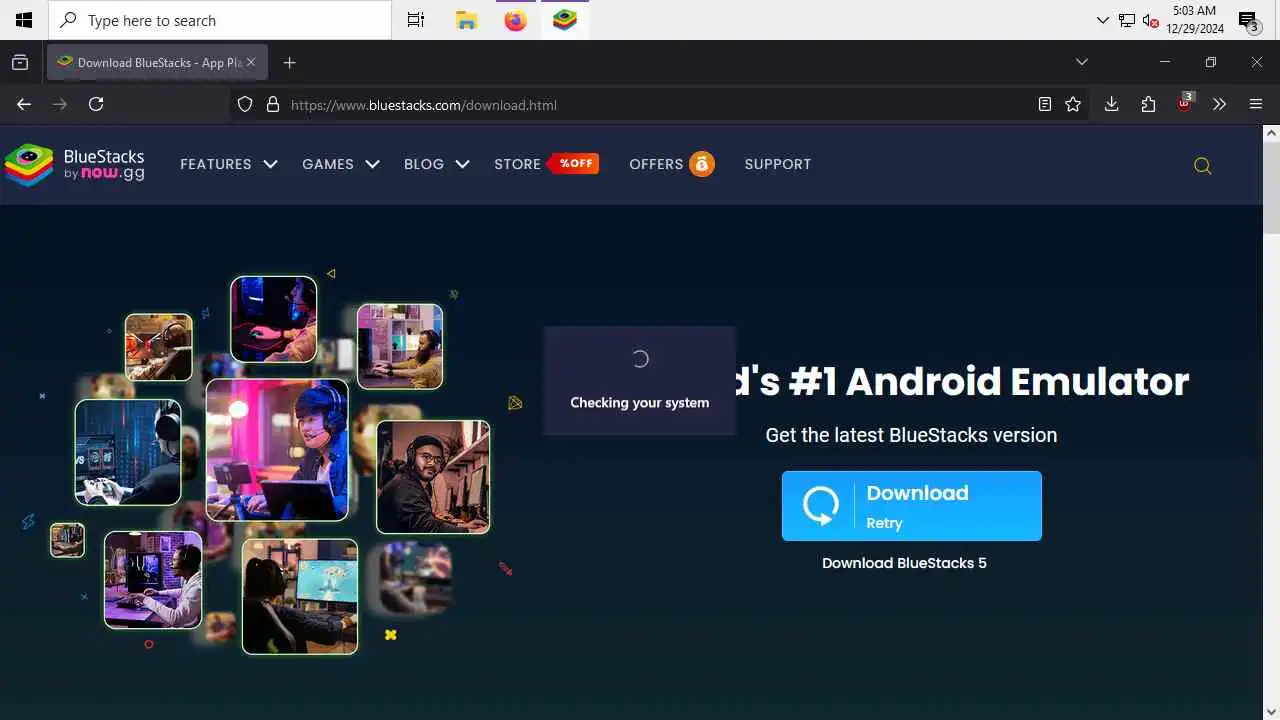Open File Explorer from the taskbar
Image resolution: width=1280 pixels, height=720 pixels.
[466, 20]
